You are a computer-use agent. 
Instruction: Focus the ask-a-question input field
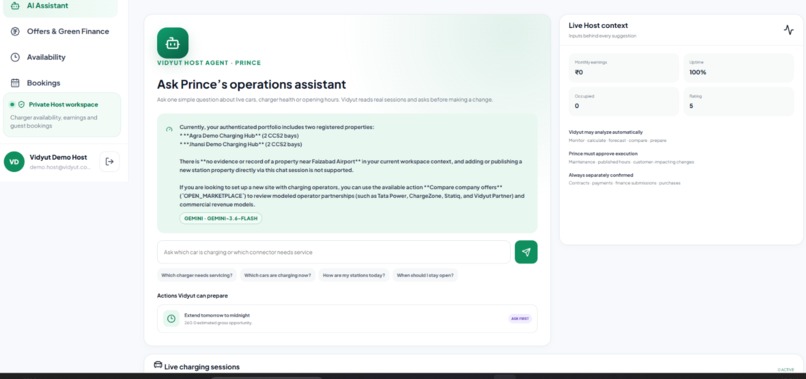(x=334, y=252)
